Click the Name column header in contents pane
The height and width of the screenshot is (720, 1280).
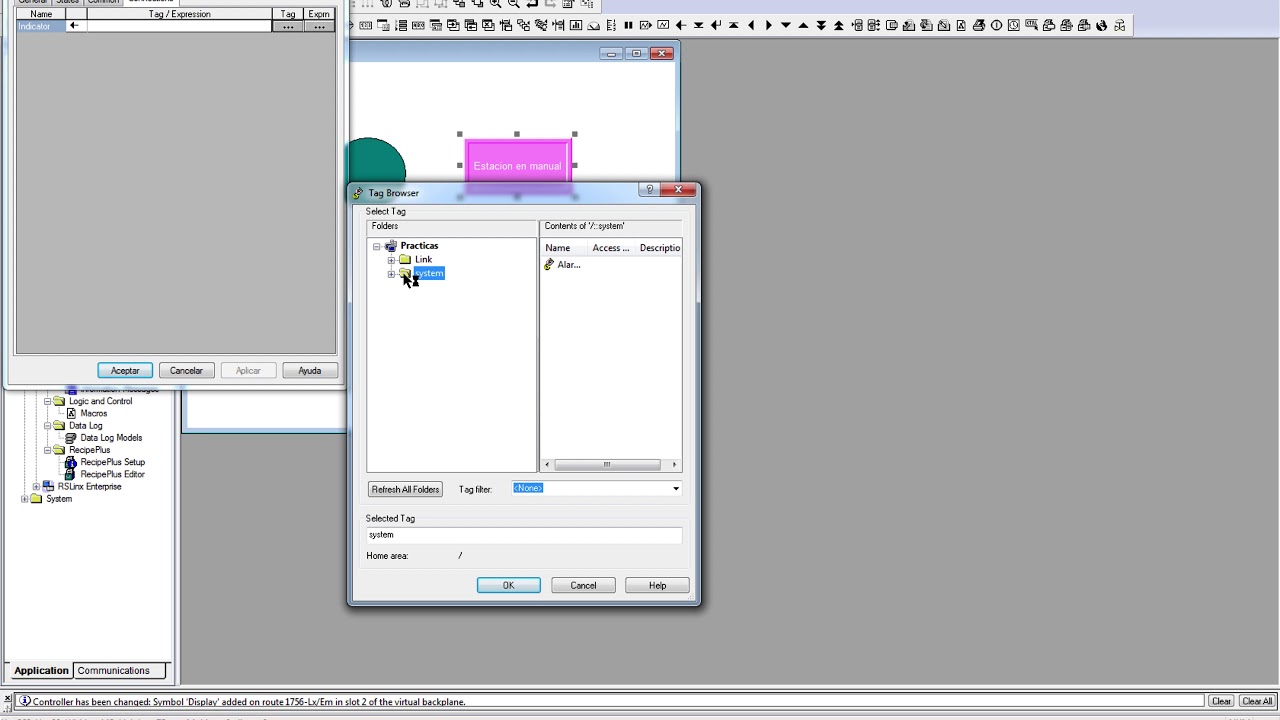(x=558, y=248)
